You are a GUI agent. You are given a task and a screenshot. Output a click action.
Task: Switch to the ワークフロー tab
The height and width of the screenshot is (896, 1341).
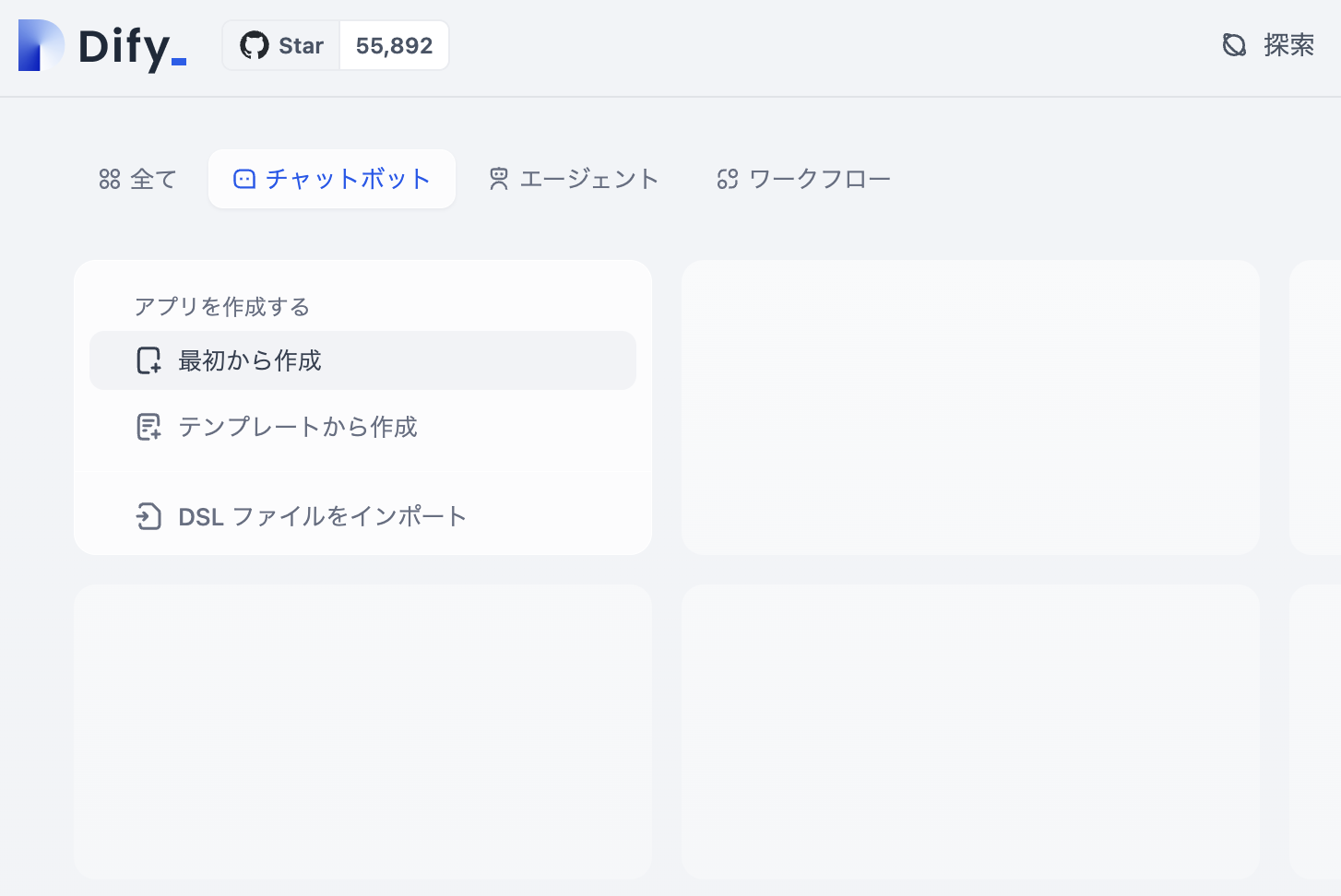[x=802, y=179]
